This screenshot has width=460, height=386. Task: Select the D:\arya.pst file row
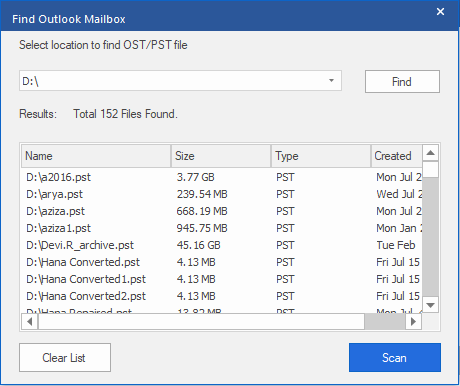pos(222,194)
